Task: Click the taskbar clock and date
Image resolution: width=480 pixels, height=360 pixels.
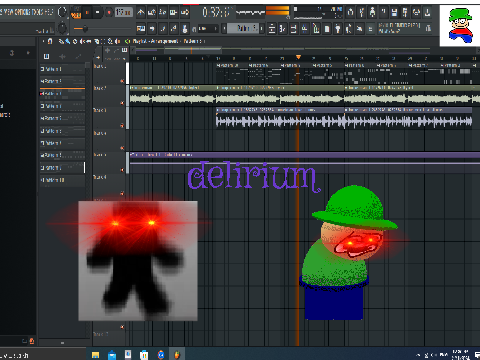Action: [x=461, y=355]
